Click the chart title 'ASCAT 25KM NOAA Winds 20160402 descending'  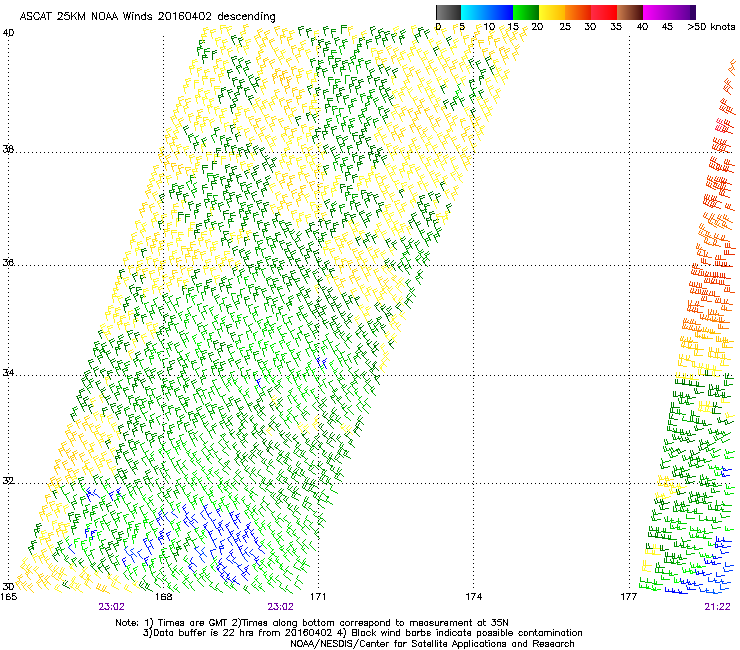point(147,16)
